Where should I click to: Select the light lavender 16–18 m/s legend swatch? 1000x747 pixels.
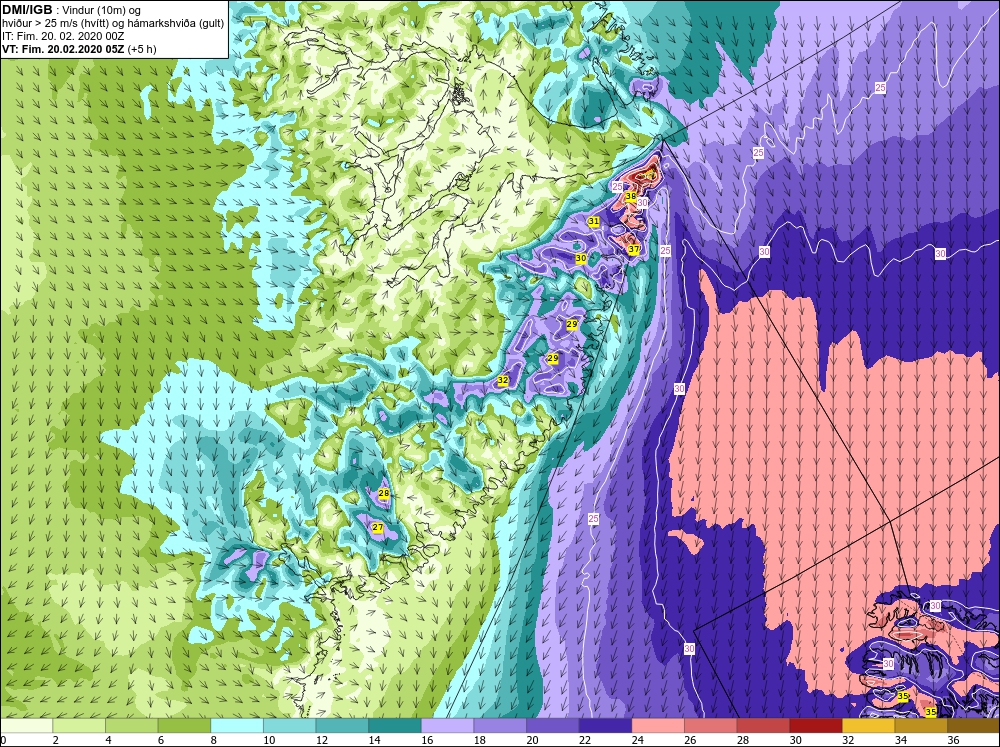(x=448, y=725)
